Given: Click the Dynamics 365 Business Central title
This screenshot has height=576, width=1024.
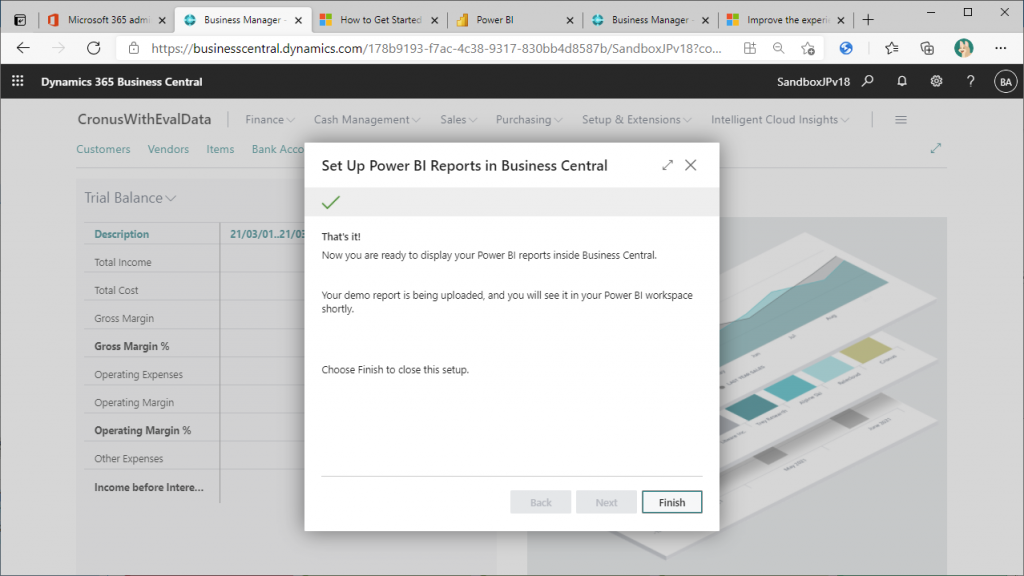Looking at the screenshot, I should [121, 82].
